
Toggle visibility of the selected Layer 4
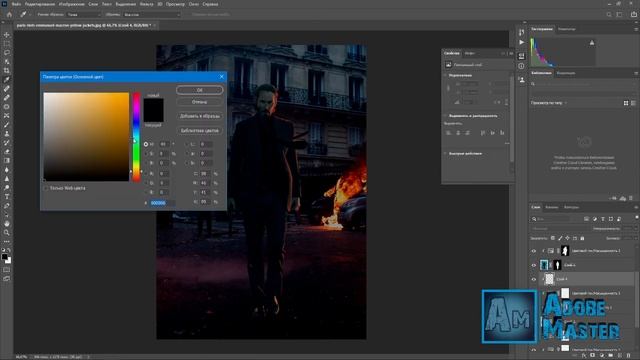point(533,279)
